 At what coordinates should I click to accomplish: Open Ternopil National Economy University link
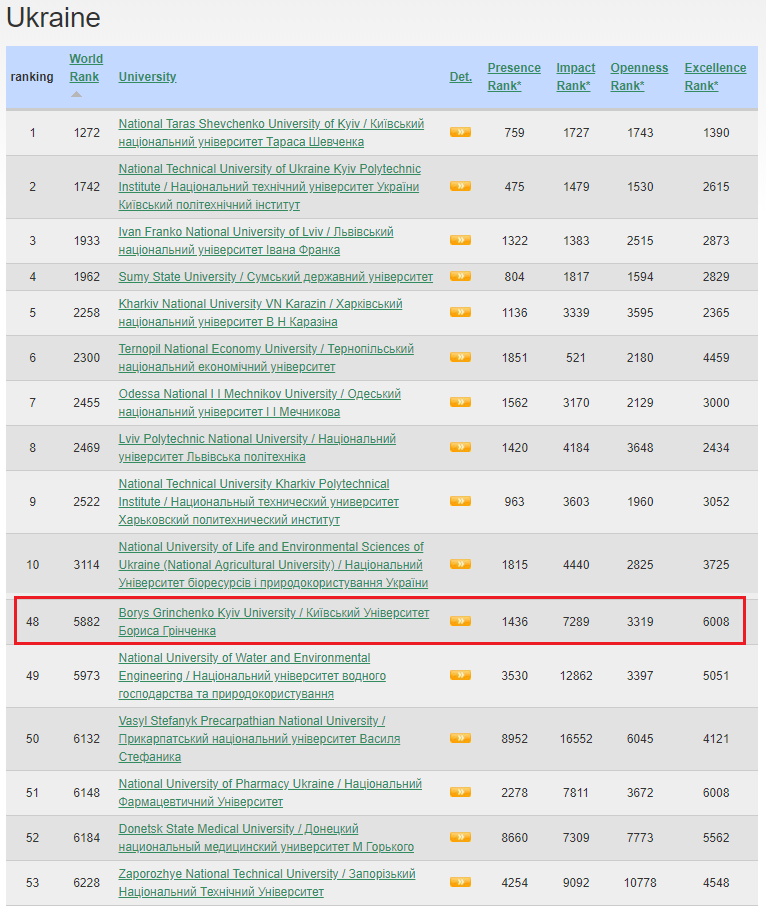coord(266,357)
